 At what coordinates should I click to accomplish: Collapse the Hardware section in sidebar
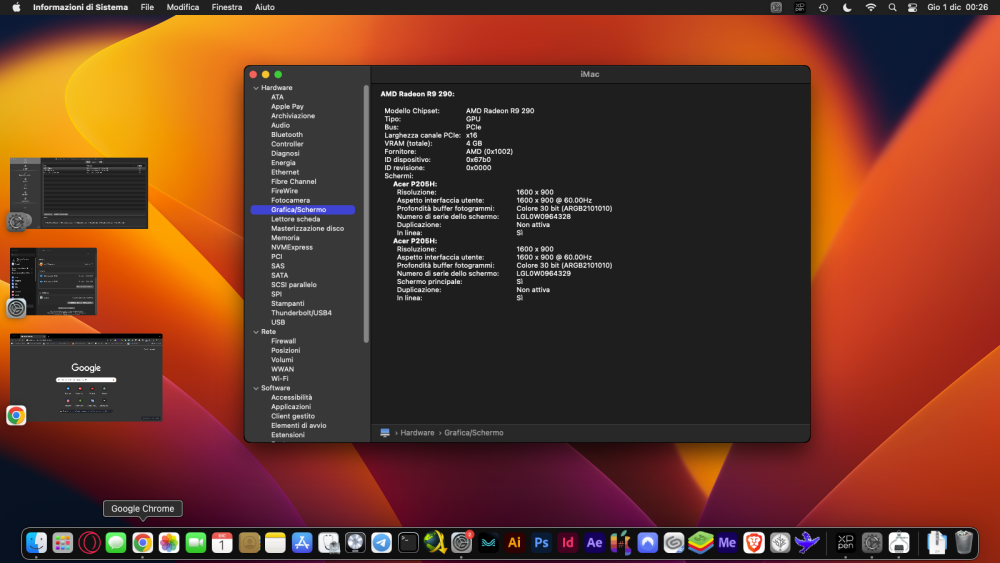tap(256, 88)
